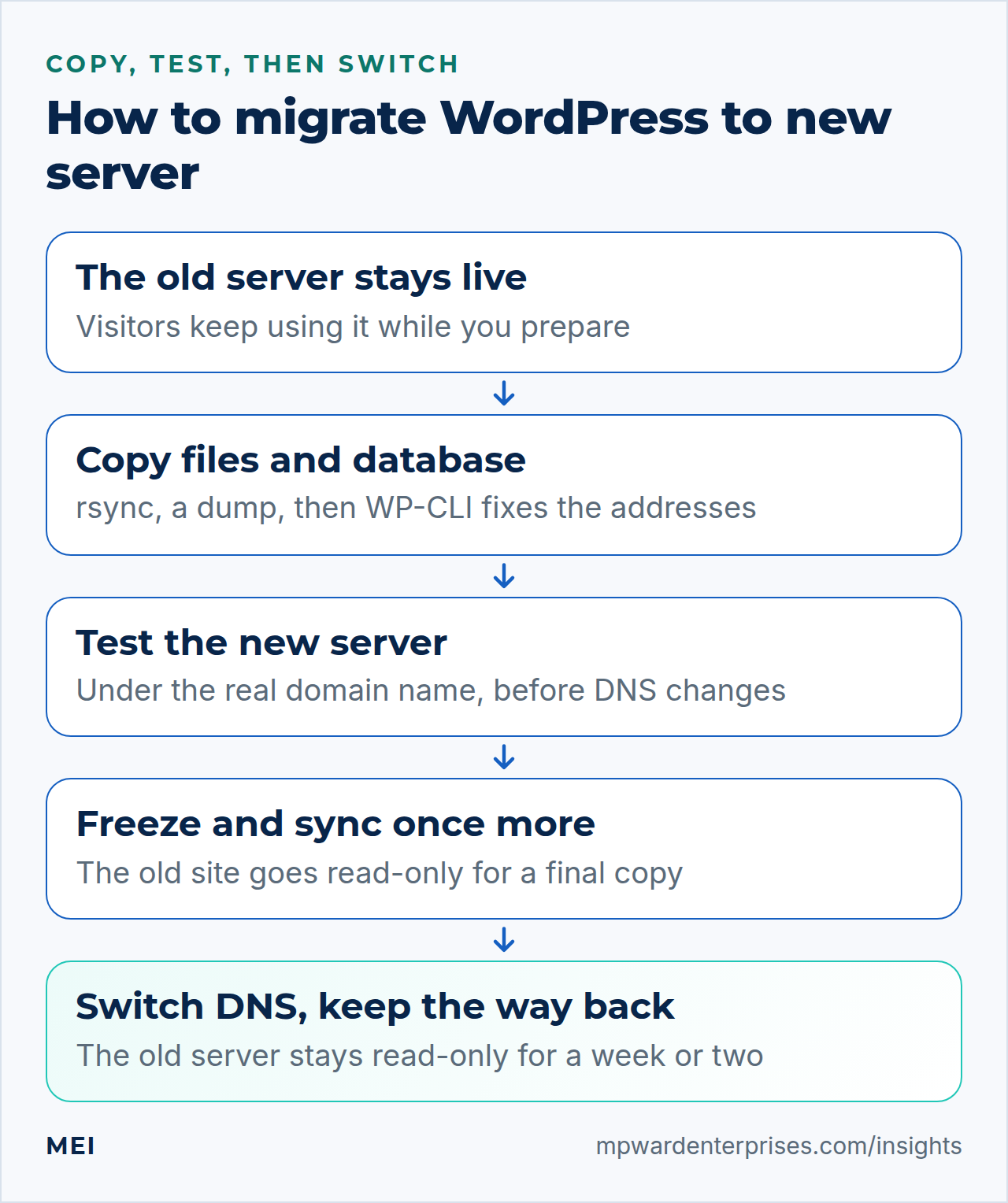Select the "rsync, a dump, then WP-CLI" line
Image resolution: width=1008 pixels, height=1203 pixels.
[416, 508]
